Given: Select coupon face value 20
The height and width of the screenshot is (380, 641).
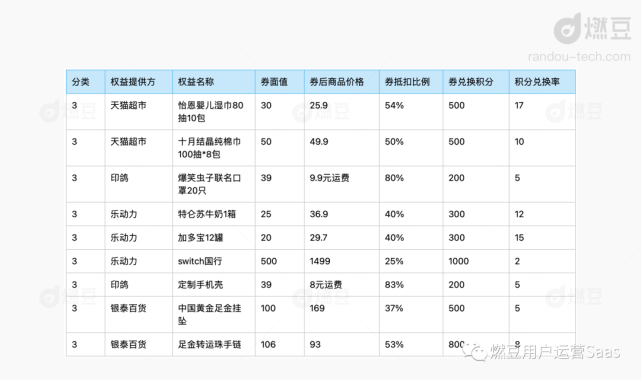Looking at the screenshot, I should pyautogui.click(x=266, y=238).
